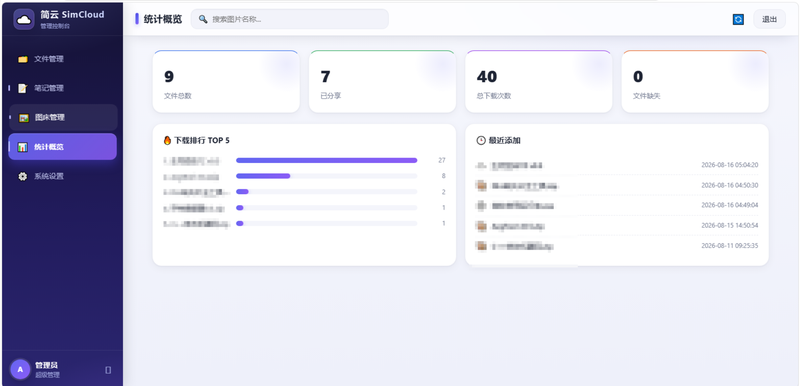
Task: Click the 文件总数 card showing 9
Action: pyautogui.click(x=226, y=81)
